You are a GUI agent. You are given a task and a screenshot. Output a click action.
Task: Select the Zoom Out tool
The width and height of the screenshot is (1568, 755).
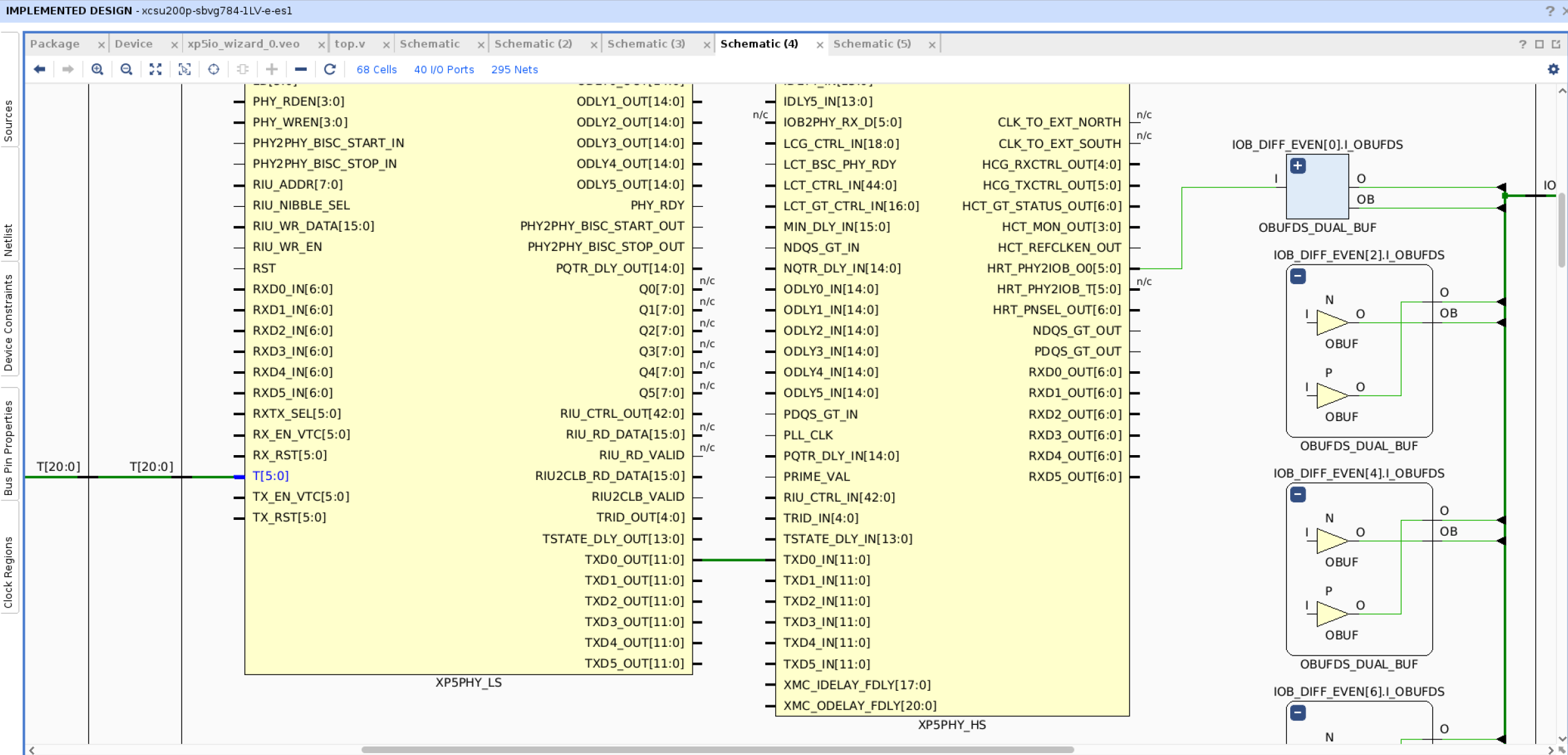126,69
